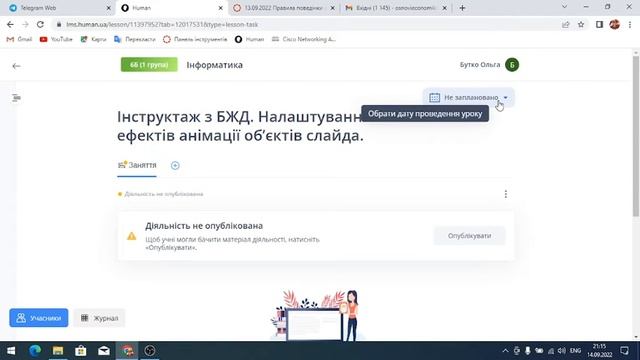This screenshot has height=360, width=640.
Task: Click the Б user avatar circle
Action: click(x=512, y=65)
